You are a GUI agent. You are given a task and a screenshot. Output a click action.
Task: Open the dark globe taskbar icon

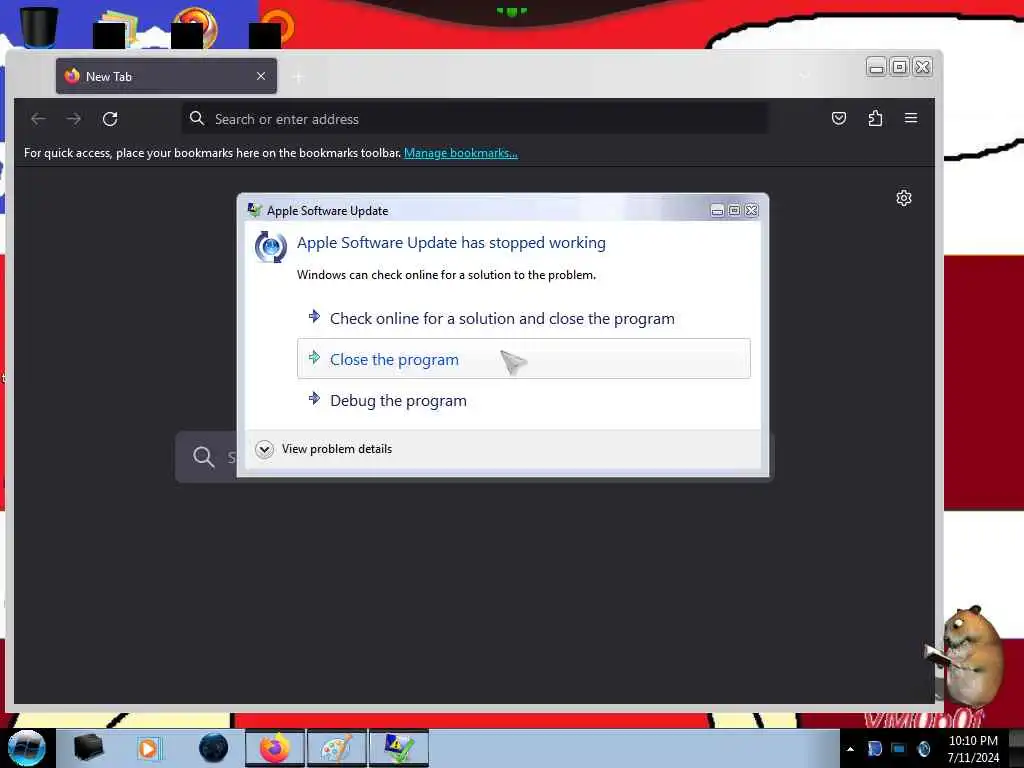[214, 748]
